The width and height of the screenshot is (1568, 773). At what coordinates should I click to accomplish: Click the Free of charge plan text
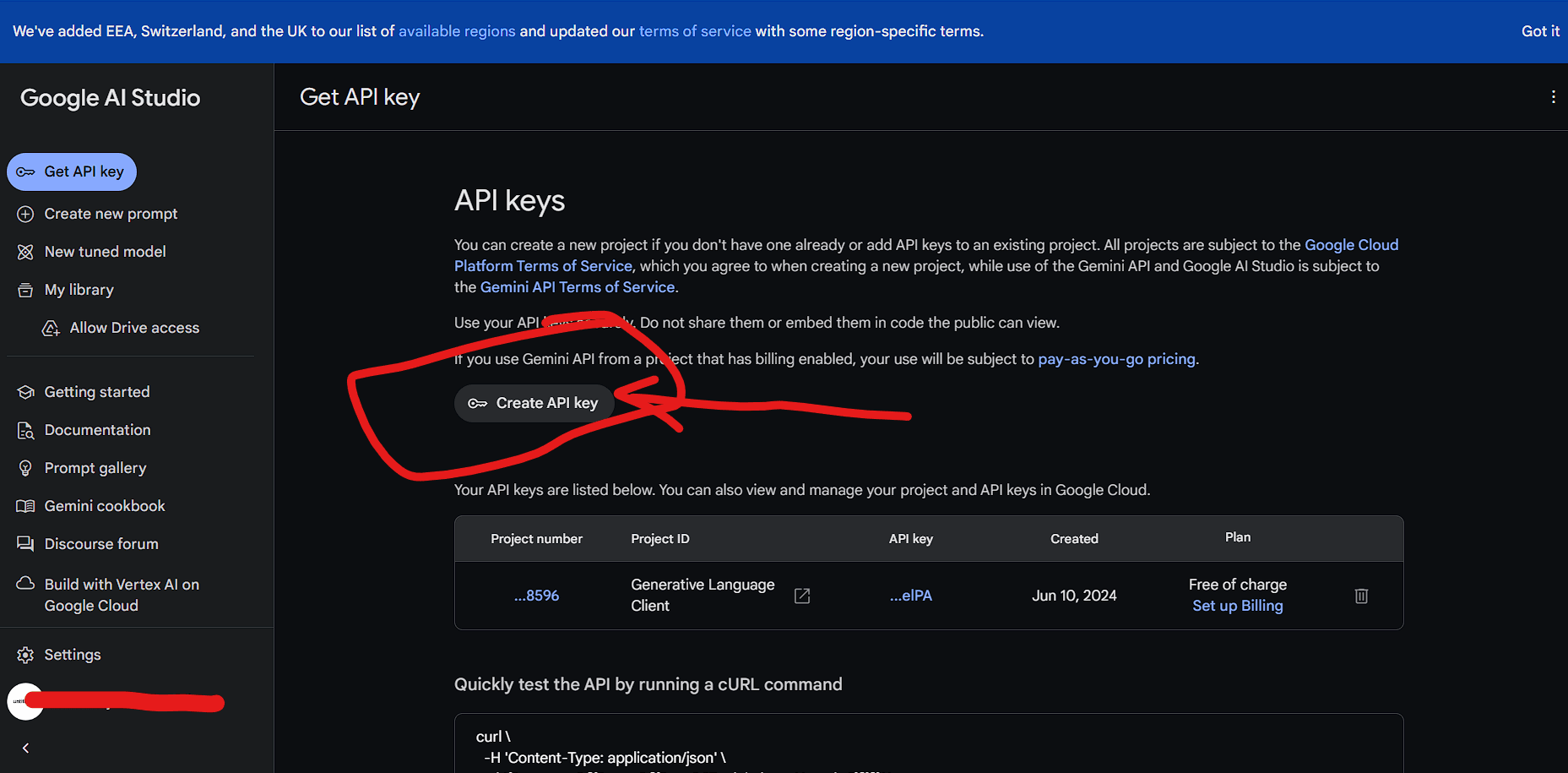click(x=1238, y=585)
